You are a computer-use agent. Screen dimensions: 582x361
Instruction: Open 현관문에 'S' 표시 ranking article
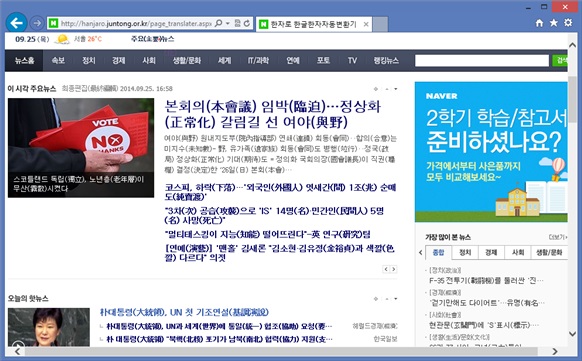(x=484, y=325)
